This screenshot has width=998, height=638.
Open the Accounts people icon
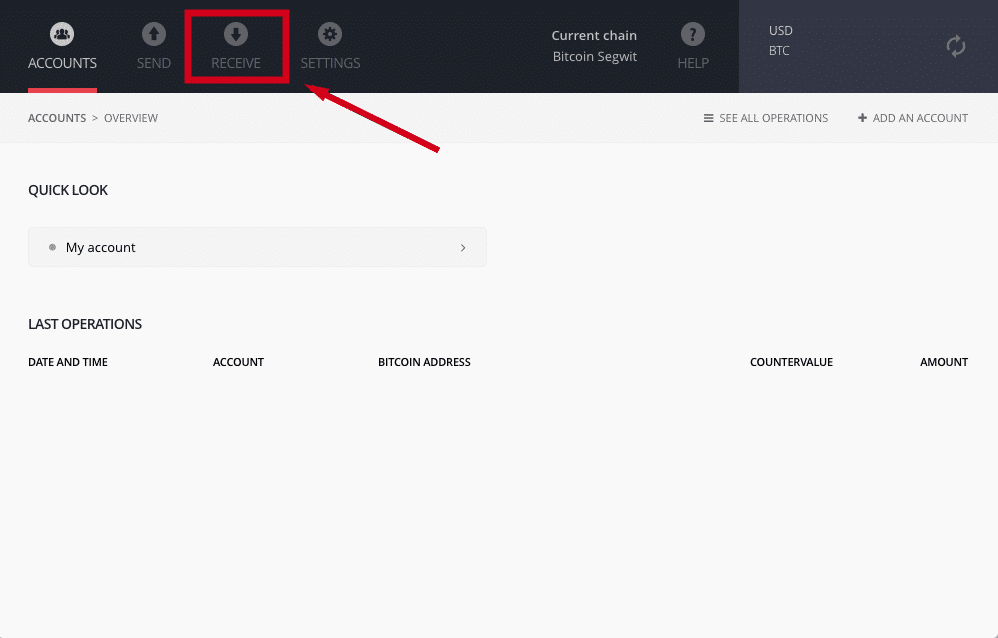point(62,34)
